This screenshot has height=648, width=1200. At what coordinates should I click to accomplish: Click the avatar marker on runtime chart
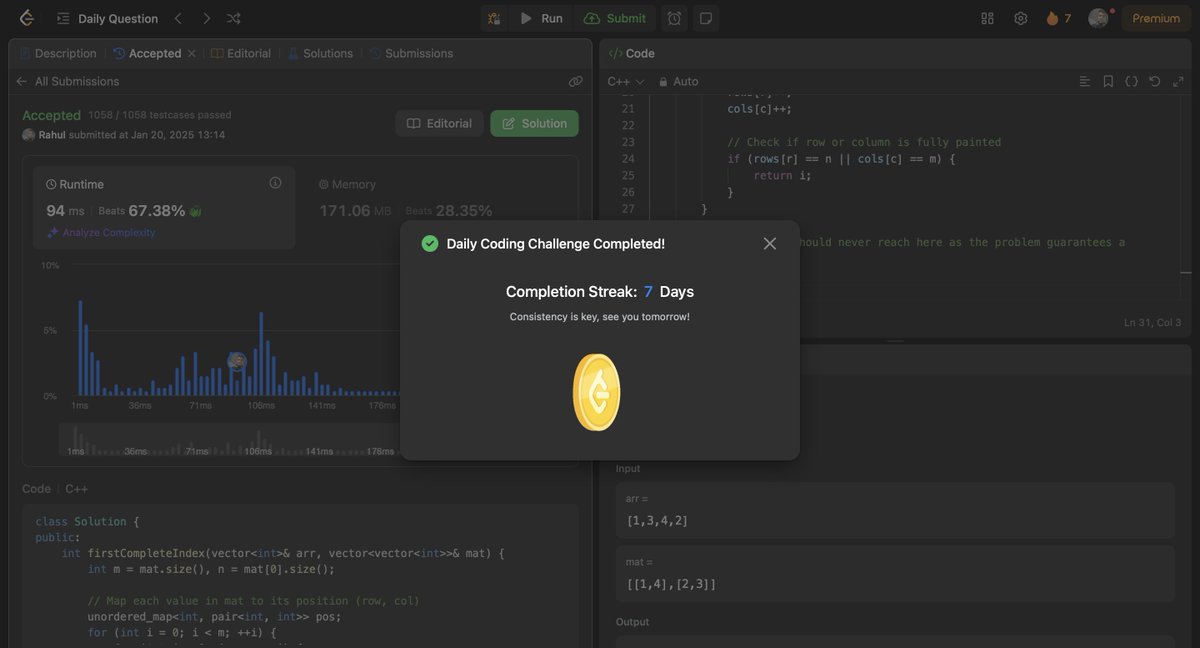pos(237,362)
